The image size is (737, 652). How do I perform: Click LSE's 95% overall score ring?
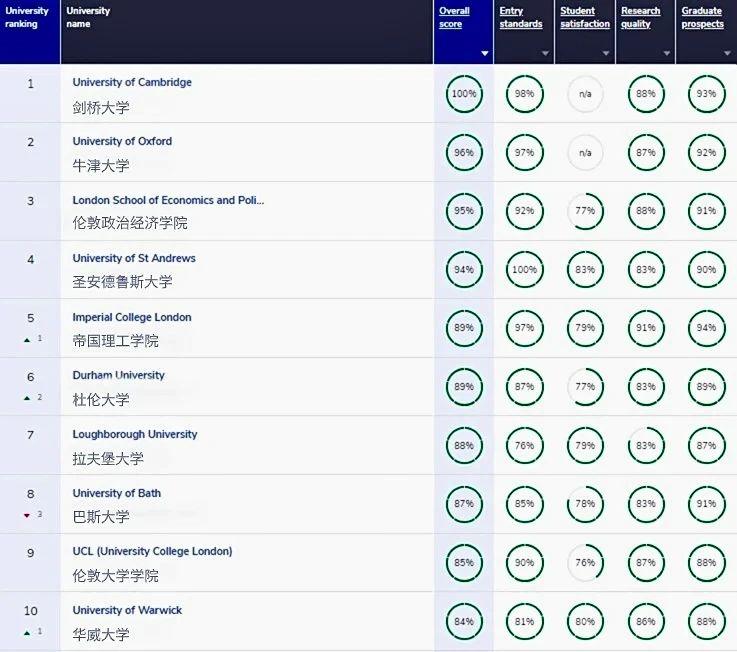(464, 211)
